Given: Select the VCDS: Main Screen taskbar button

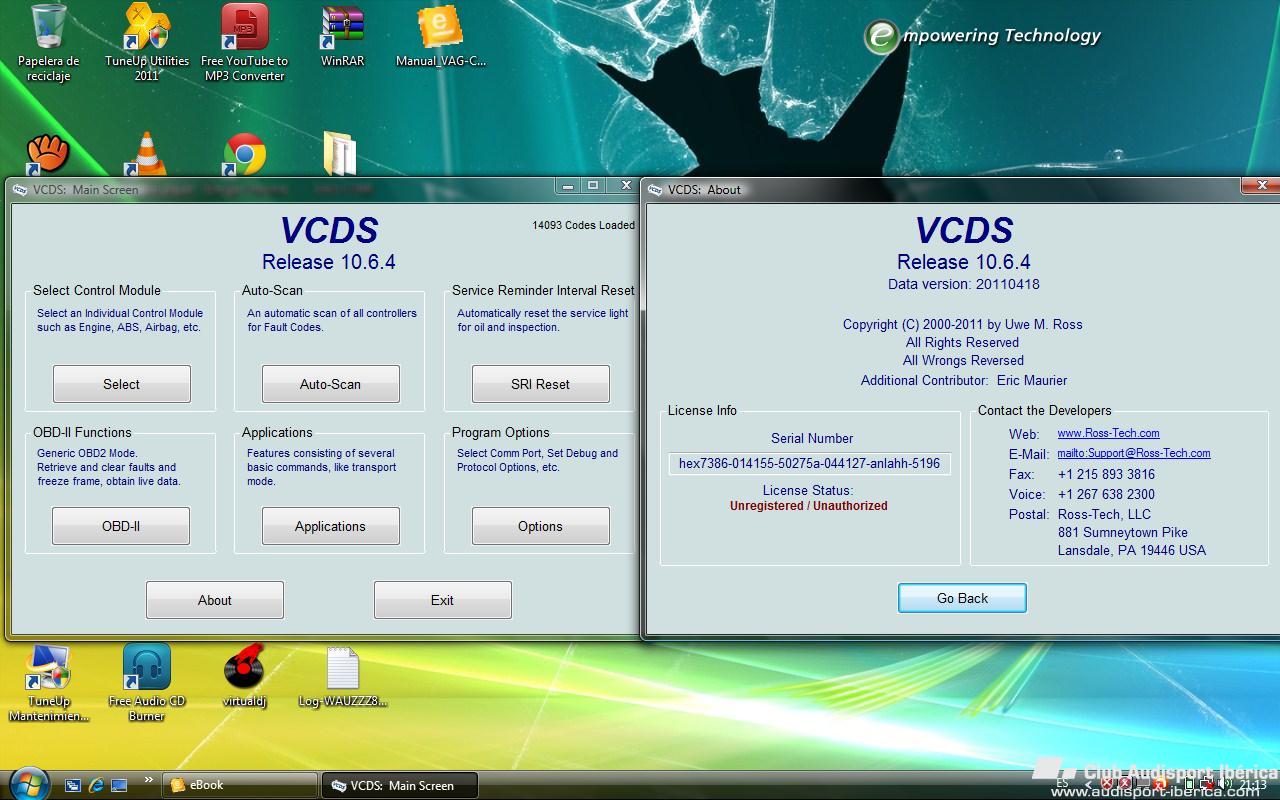Looking at the screenshot, I should point(399,785).
